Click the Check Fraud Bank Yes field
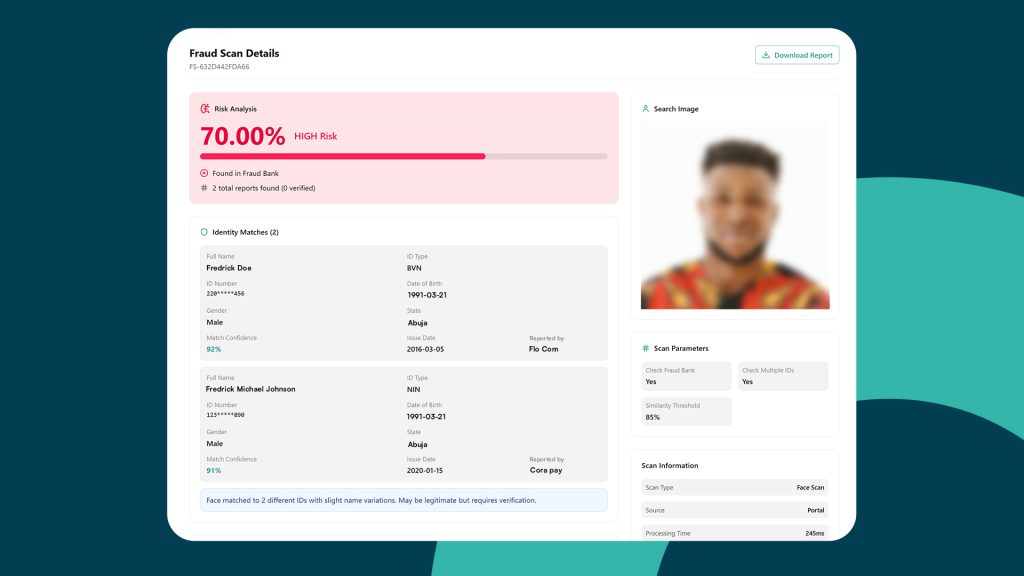Screen dimensions: 1024x576 coord(685,376)
